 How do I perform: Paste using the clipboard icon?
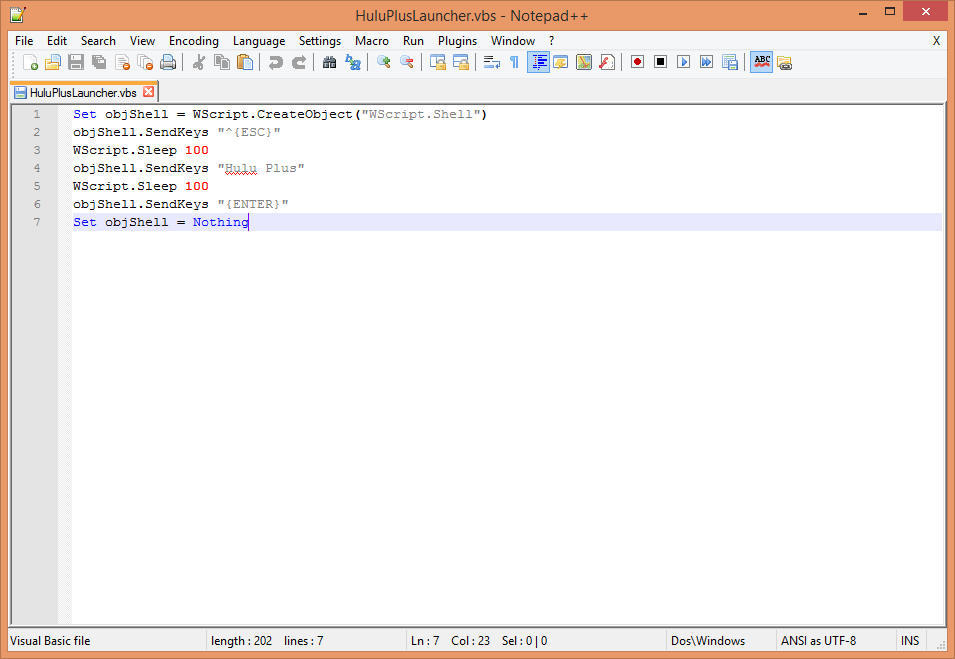point(245,62)
